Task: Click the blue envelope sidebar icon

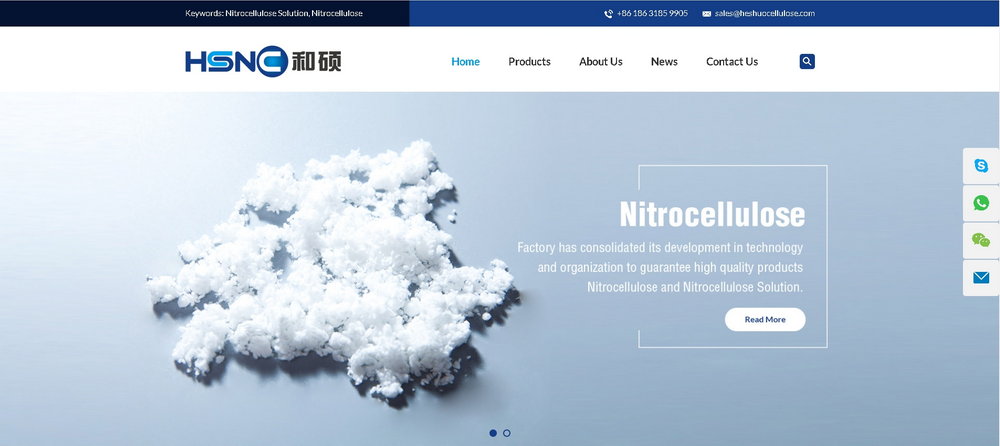Action: pyautogui.click(x=981, y=277)
